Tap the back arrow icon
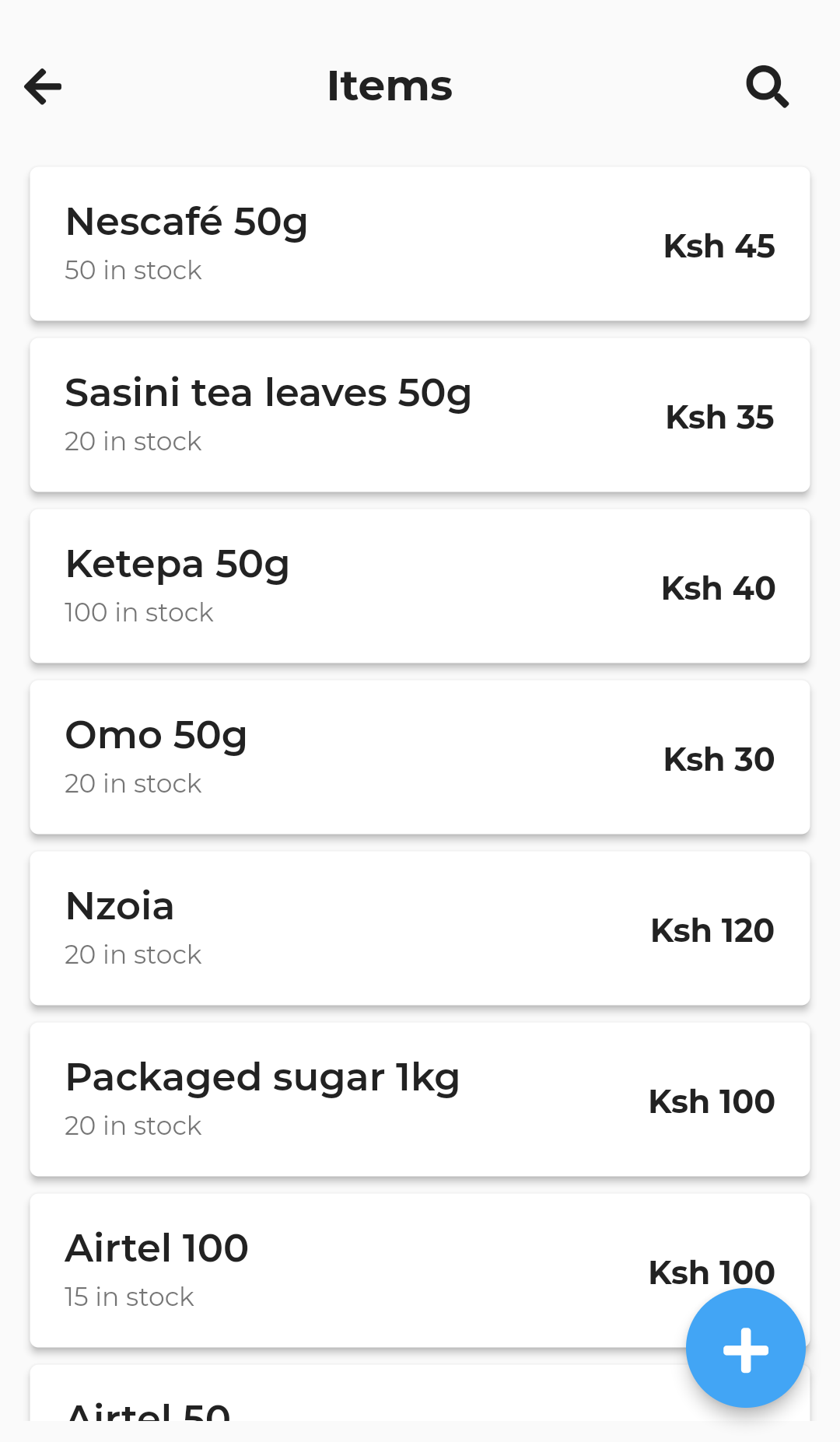840x1442 pixels. [x=44, y=86]
